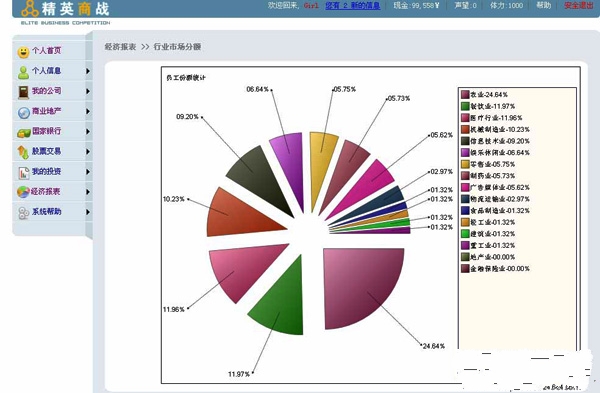
Task: Click the red 安全退出 logout link
Action: (578, 5)
